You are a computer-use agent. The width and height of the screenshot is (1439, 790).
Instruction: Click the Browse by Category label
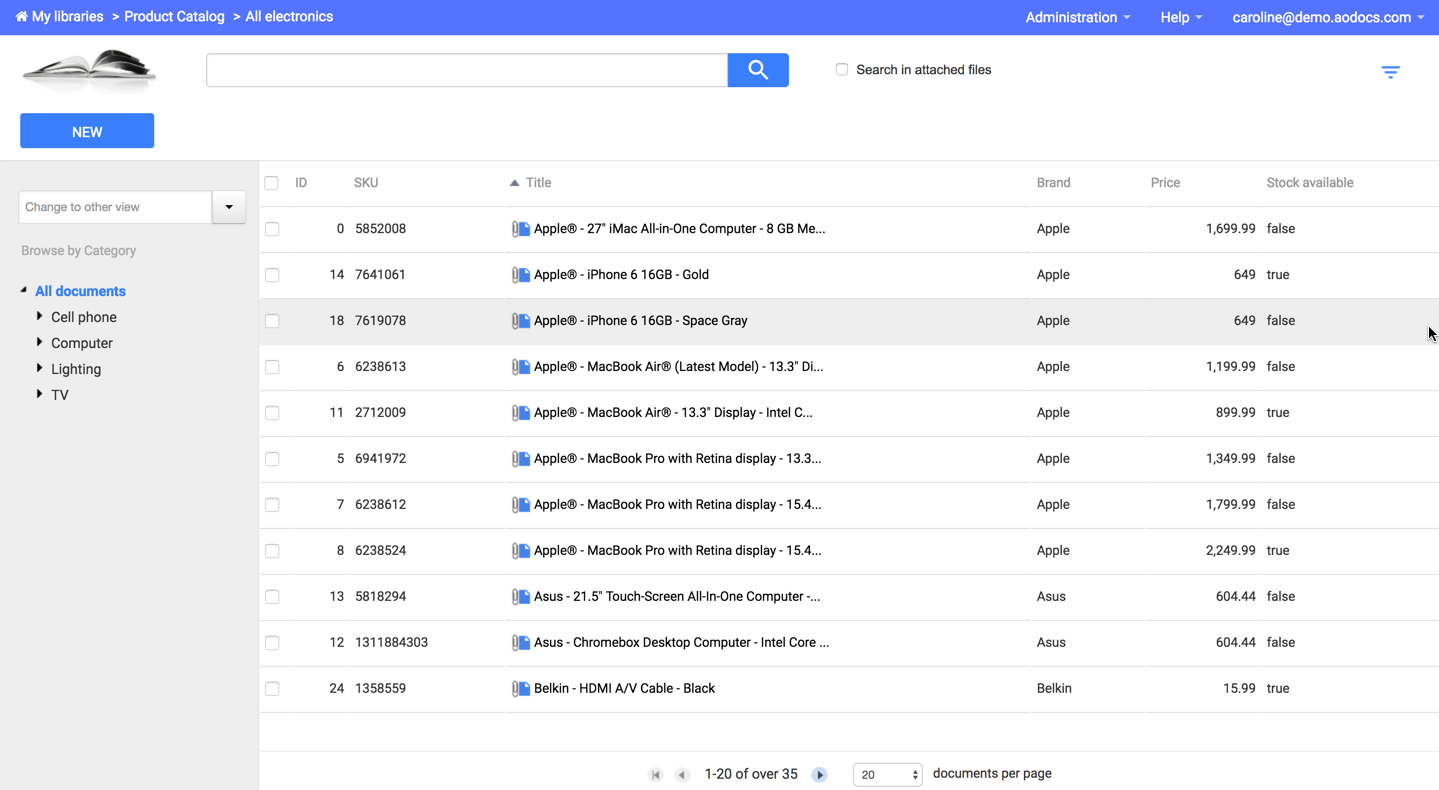(x=79, y=251)
